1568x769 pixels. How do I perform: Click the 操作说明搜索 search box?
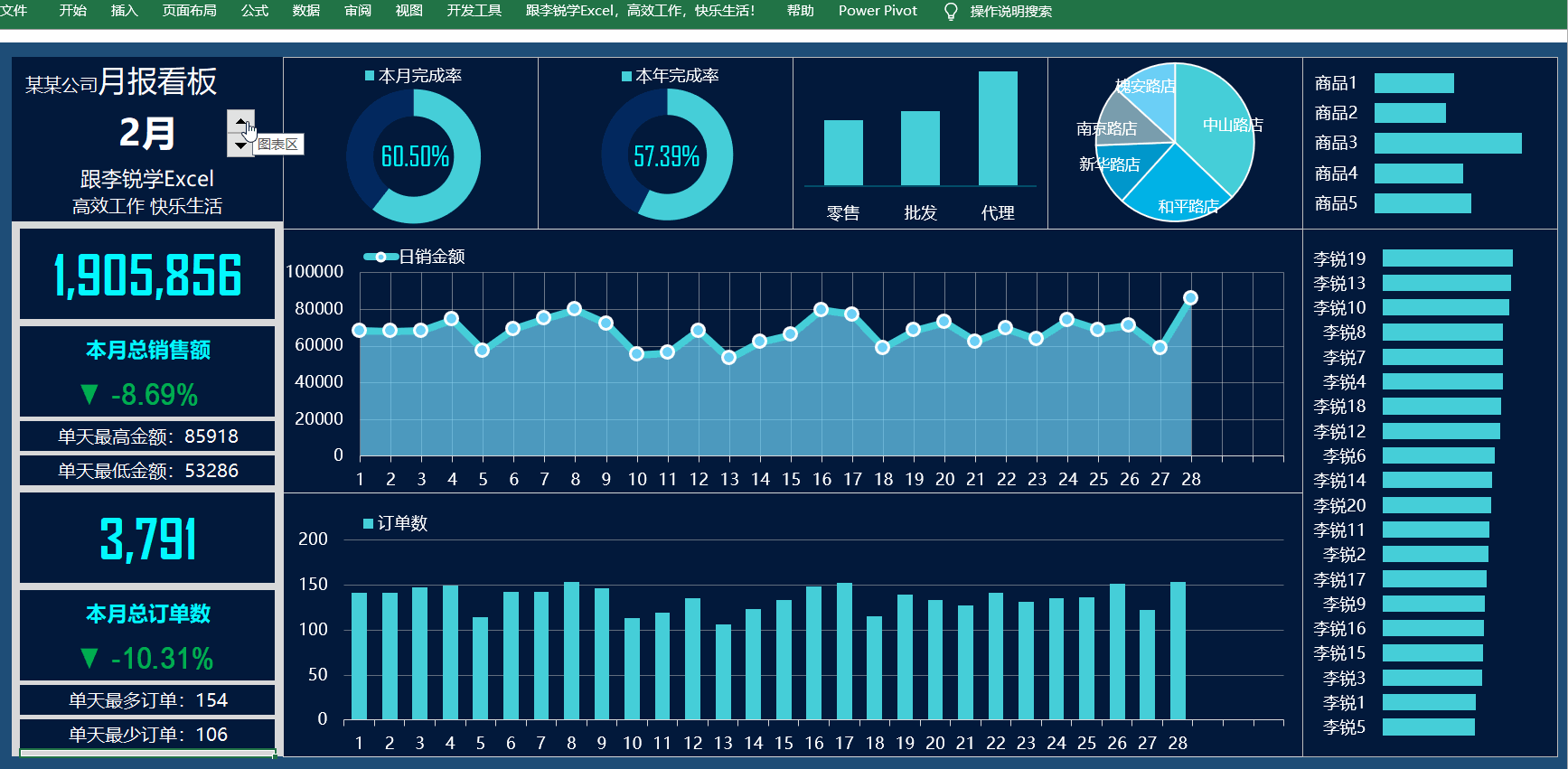click(1010, 11)
